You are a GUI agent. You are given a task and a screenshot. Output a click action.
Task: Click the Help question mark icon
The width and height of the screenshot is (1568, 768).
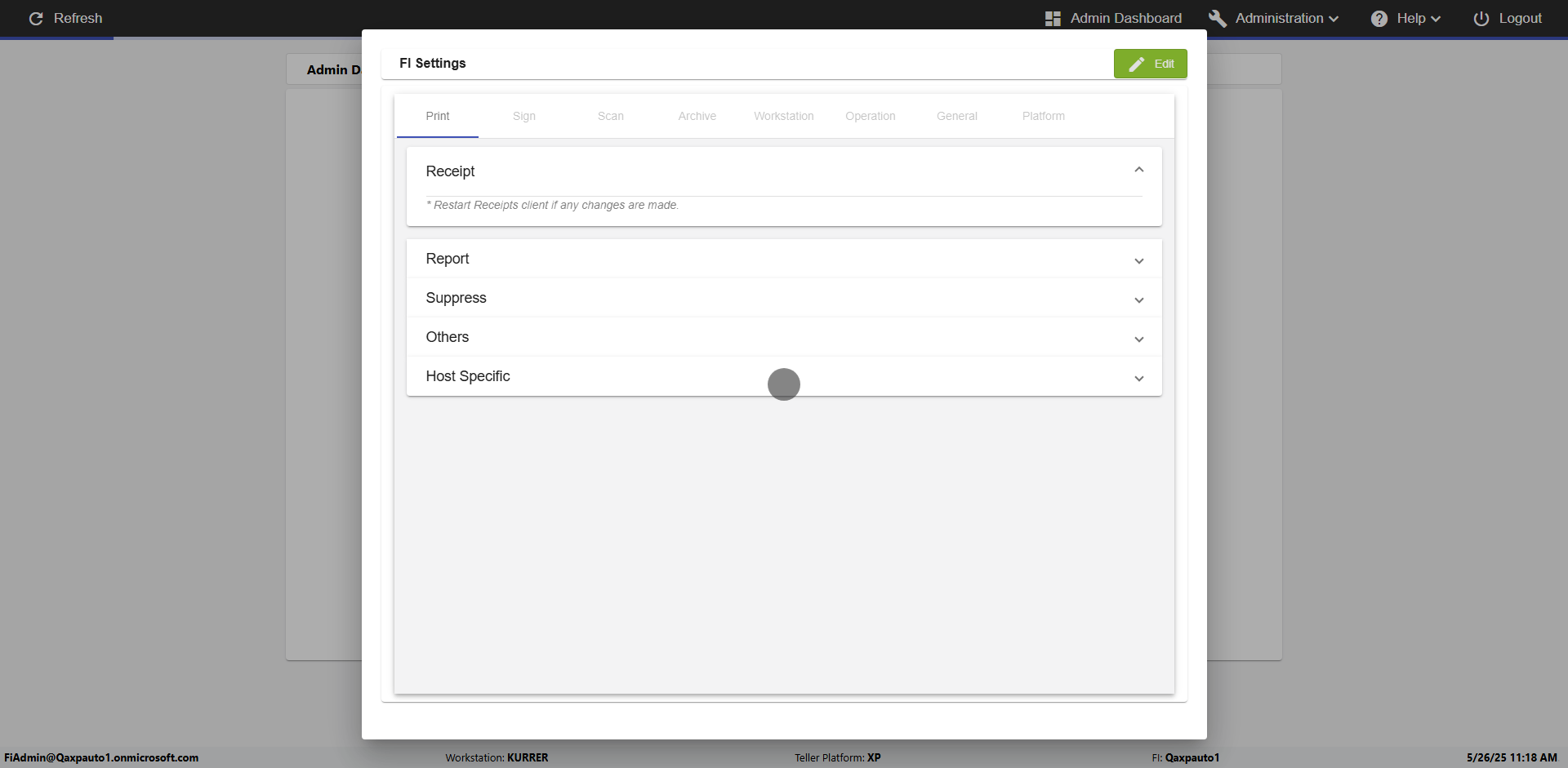(1379, 18)
